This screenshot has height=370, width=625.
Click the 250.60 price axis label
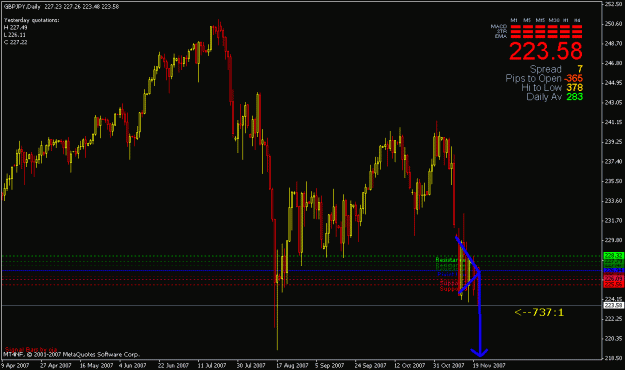click(613, 24)
